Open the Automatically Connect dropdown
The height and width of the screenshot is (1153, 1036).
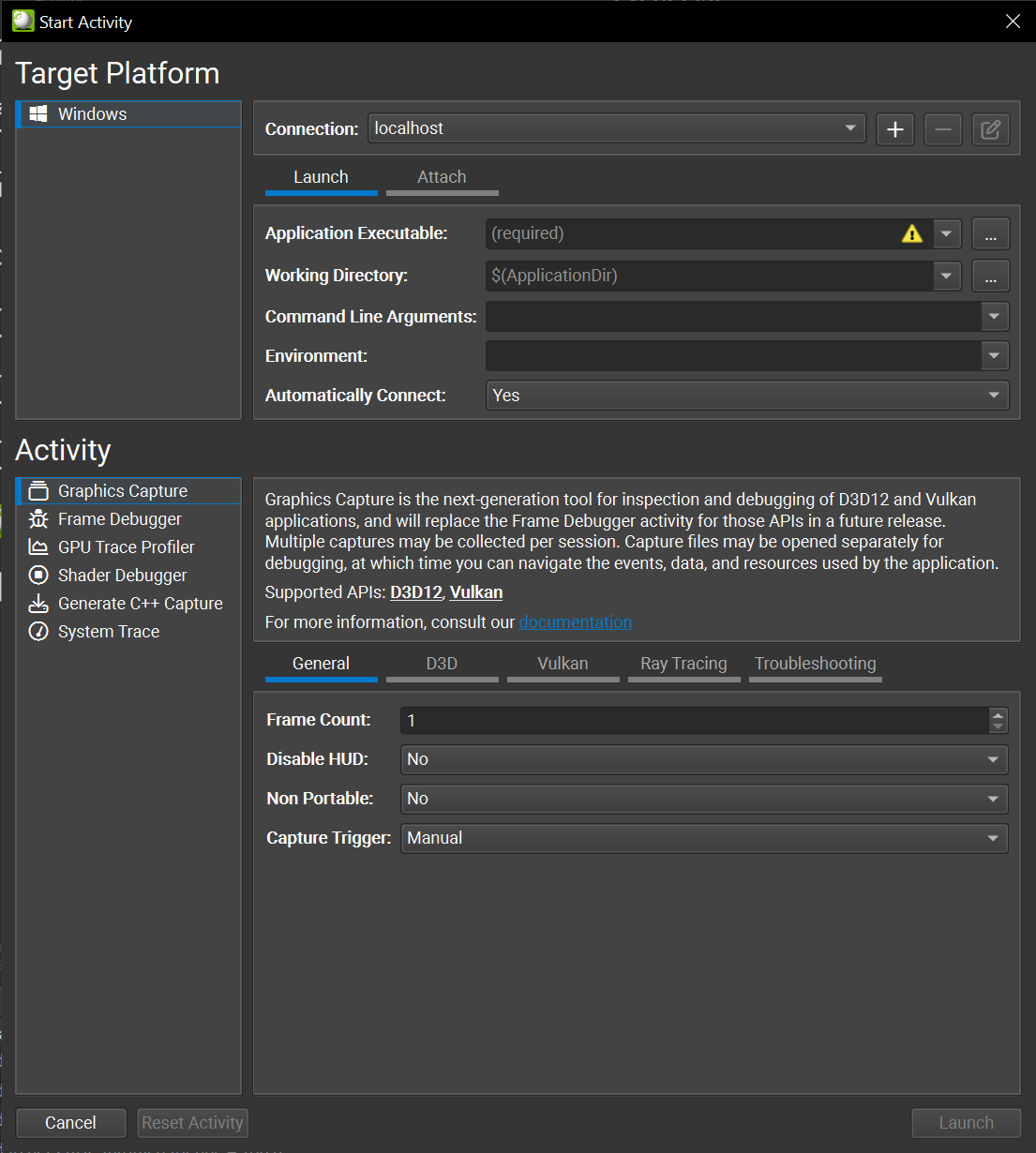[746, 396]
